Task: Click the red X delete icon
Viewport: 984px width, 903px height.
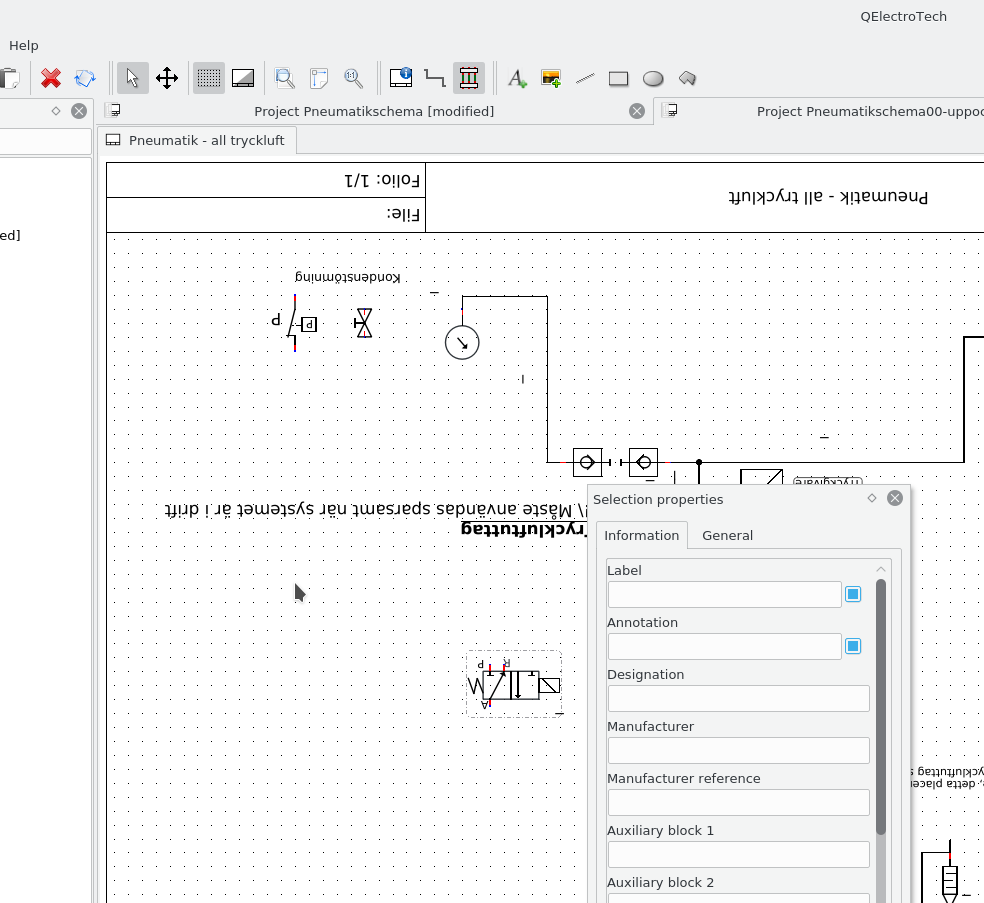Action: [x=51, y=78]
